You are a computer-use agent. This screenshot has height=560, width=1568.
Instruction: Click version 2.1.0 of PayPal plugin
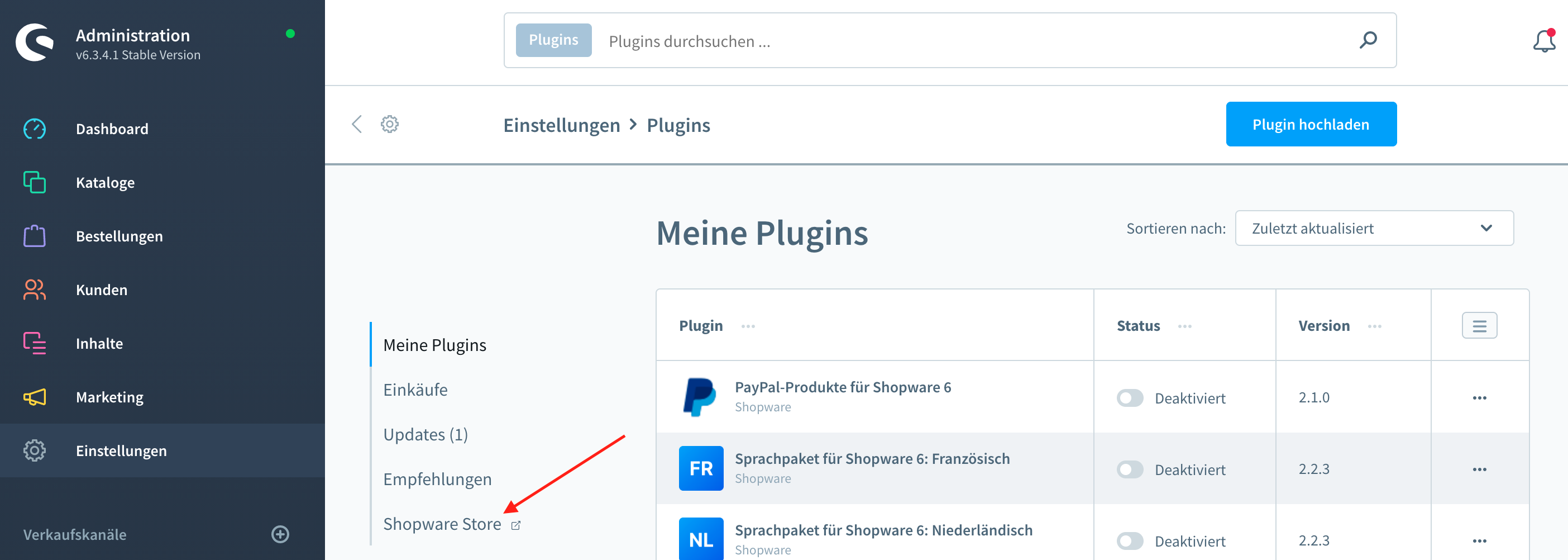(x=1313, y=398)
